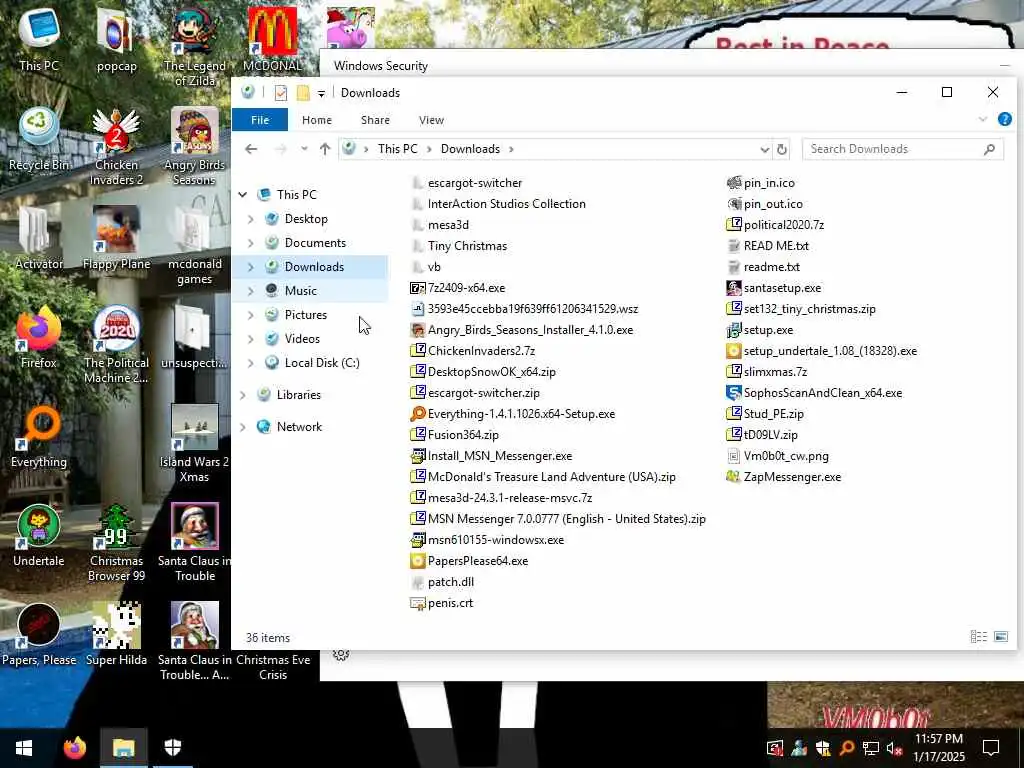Viewport: 1024px width, 768px height.
Task: Open The Legend of Zilda shortcut
Action: click(x=194, y=46)
